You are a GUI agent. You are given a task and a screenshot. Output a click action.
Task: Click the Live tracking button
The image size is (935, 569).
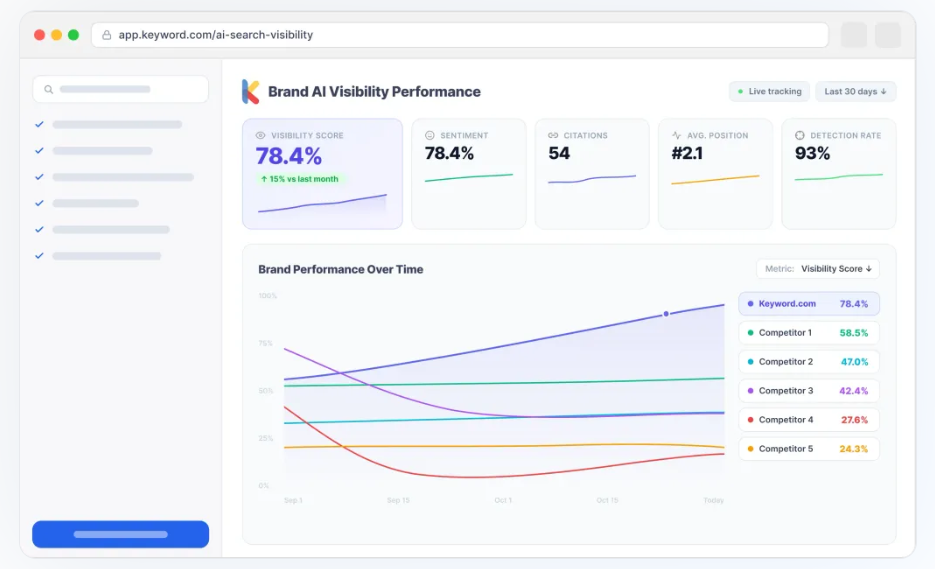769,92
